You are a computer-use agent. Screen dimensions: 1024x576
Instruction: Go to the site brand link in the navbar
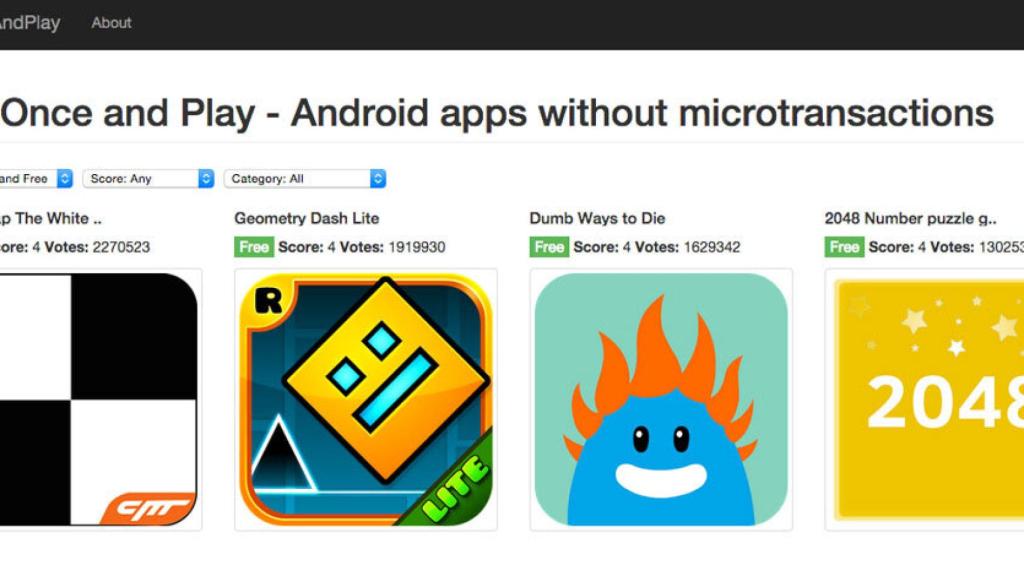30,23
